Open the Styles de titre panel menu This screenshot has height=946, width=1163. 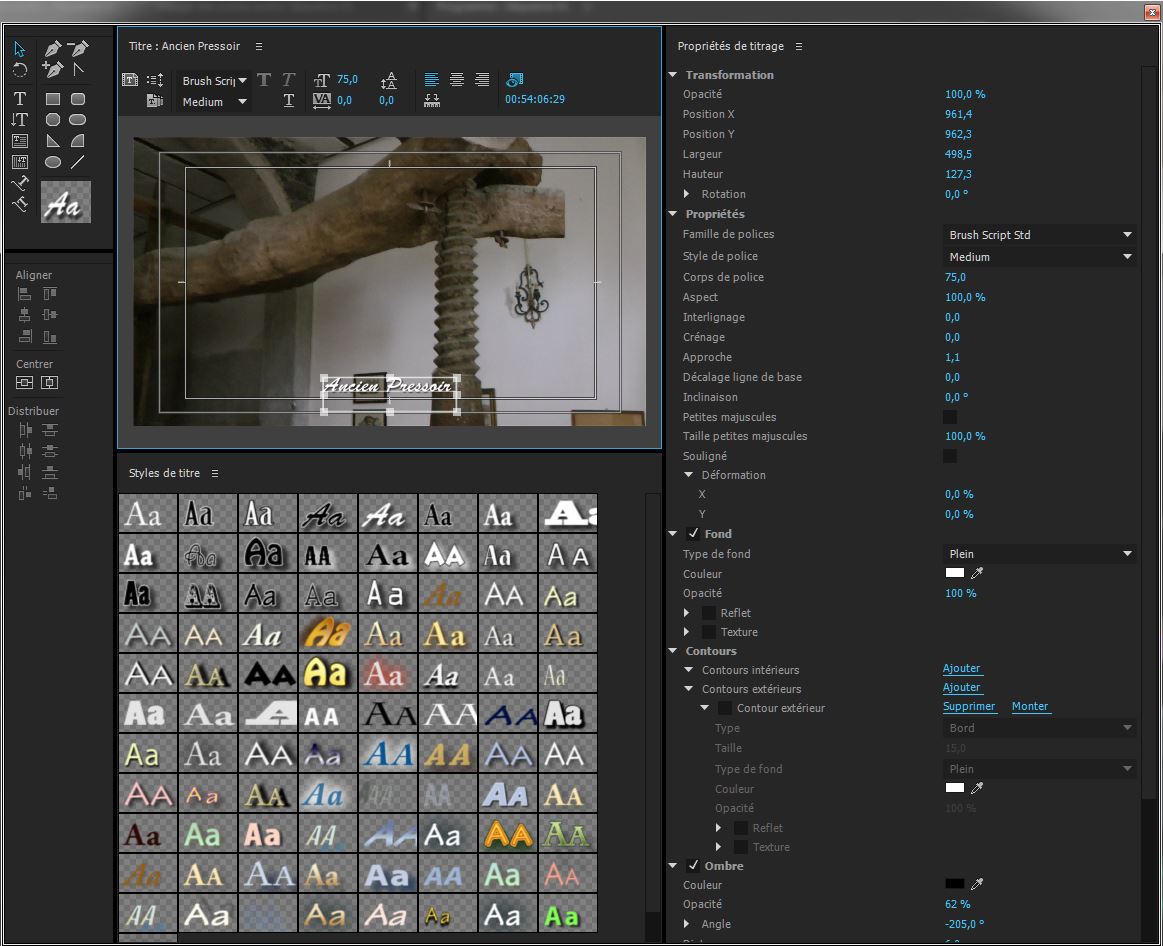point(215,474)
